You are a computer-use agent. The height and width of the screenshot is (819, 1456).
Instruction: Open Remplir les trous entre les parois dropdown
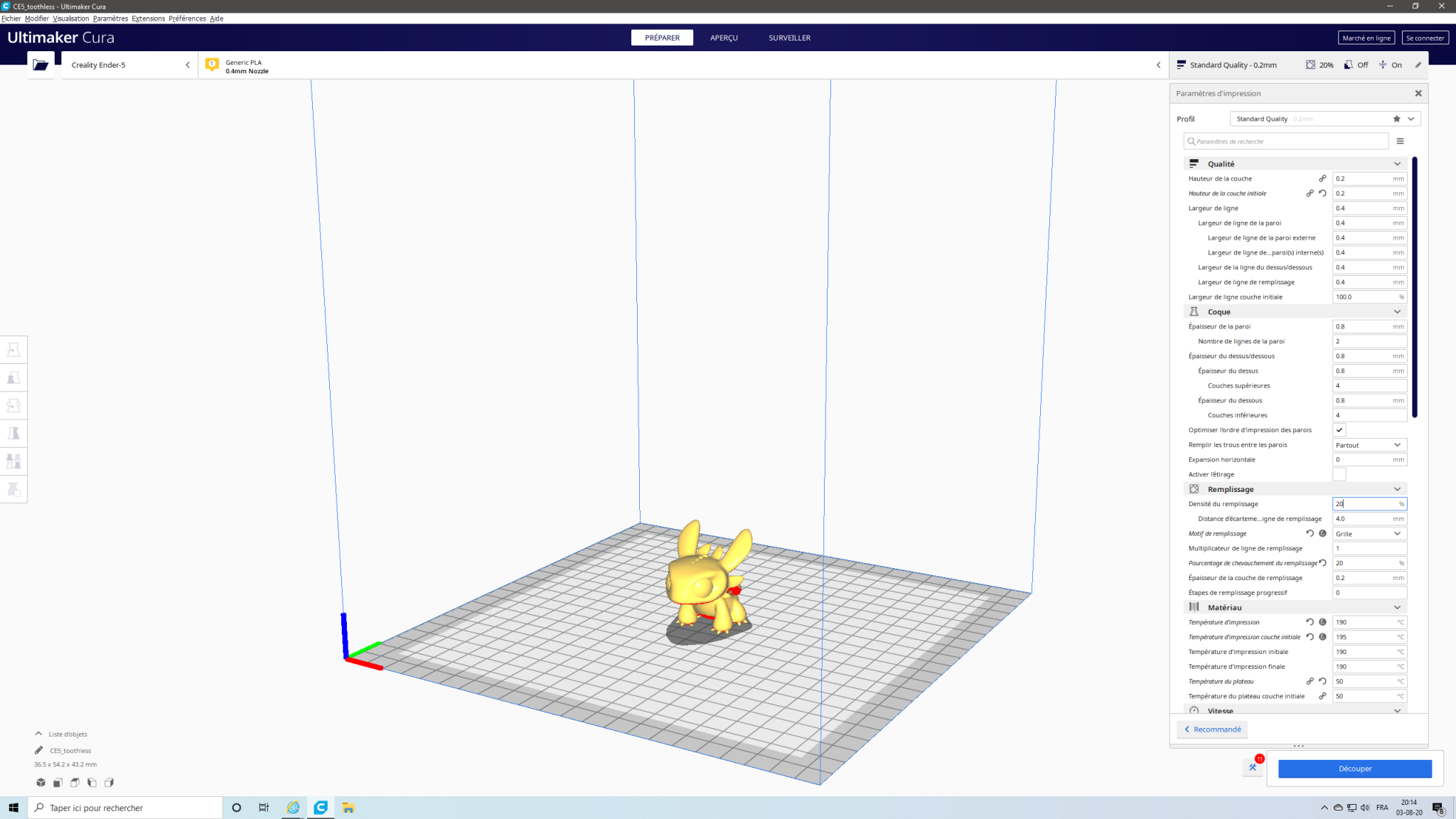pyautogui.click(x=1369, y=445)
